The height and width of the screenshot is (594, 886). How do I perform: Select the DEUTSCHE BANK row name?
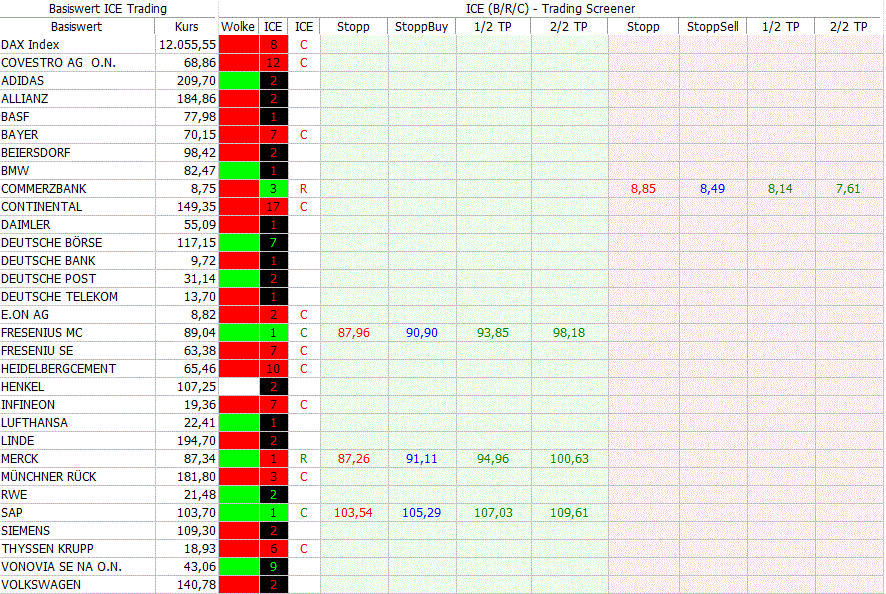(49, 261)
